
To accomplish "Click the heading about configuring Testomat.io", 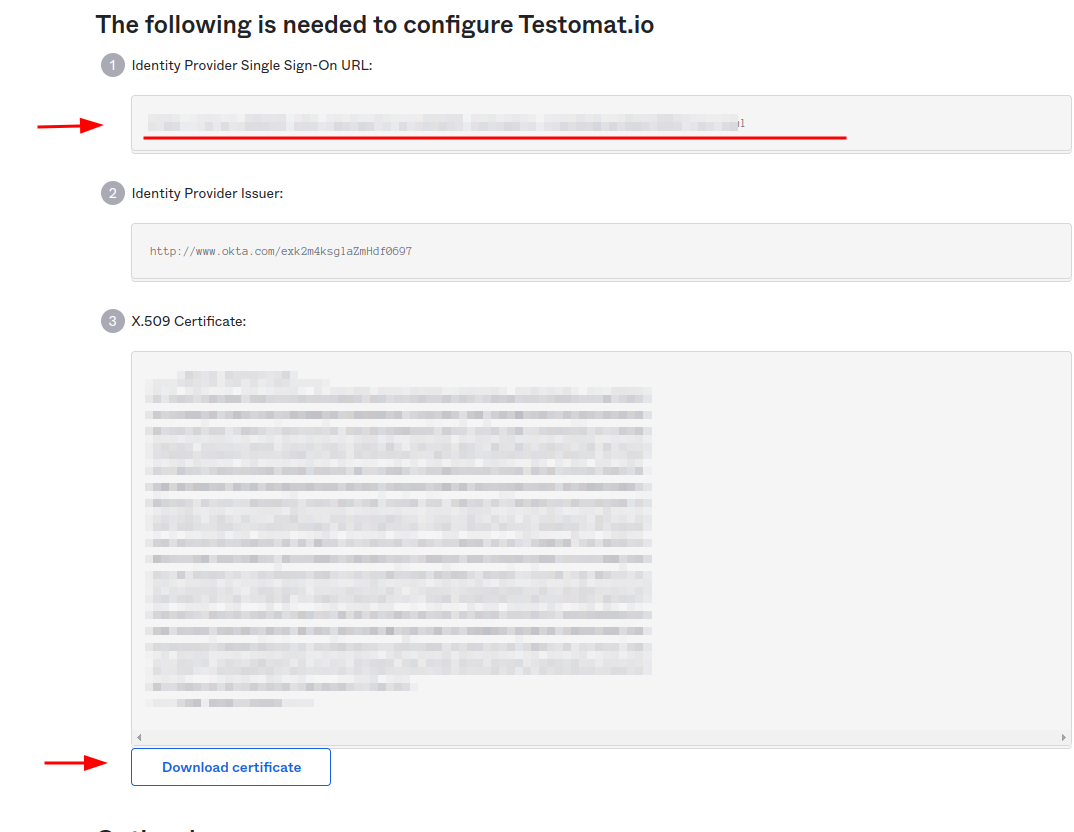I will coord(375,25).
